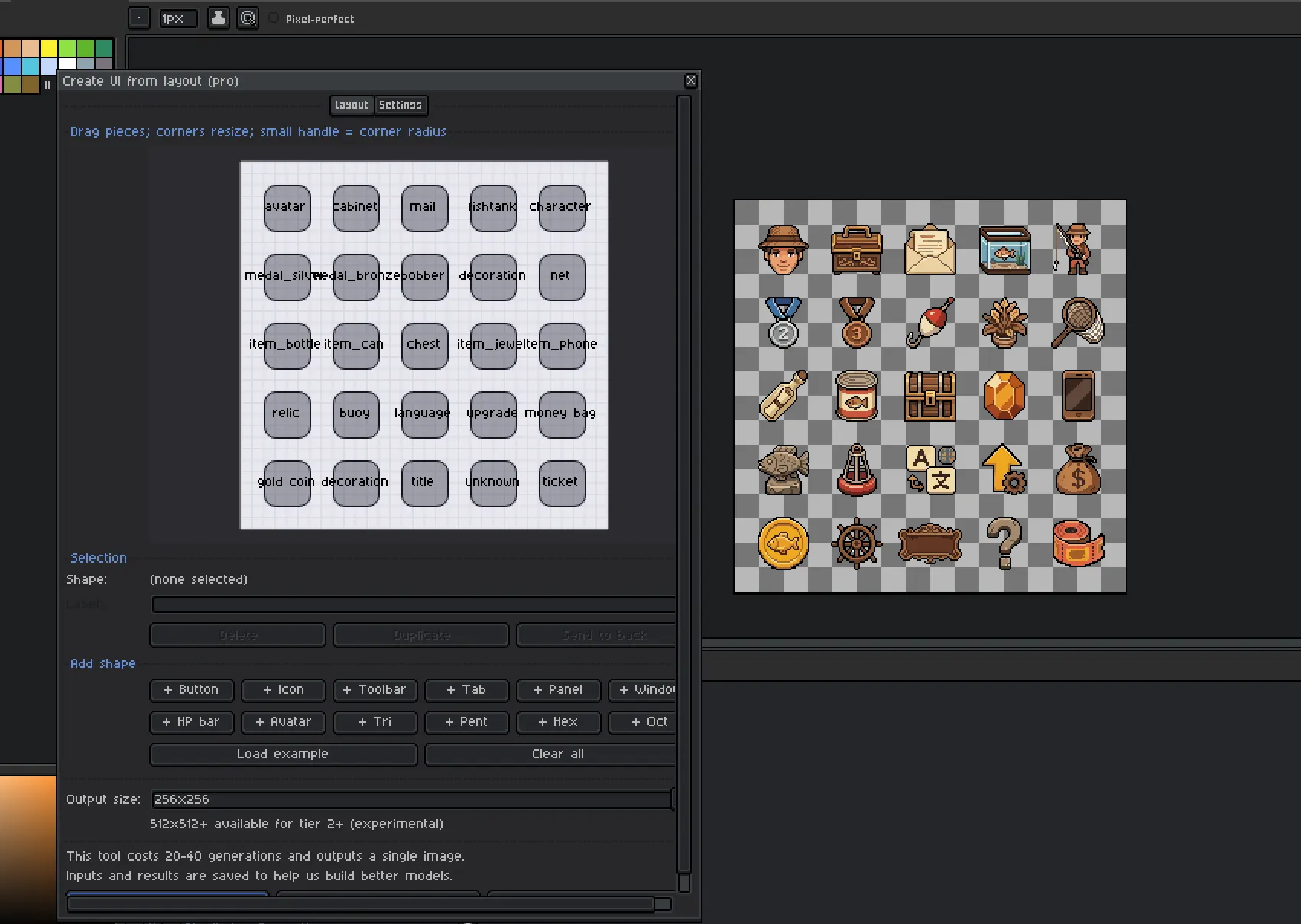The image size is (1301, 924).
Task: Click the Clear all button
Action: (550, 754)
